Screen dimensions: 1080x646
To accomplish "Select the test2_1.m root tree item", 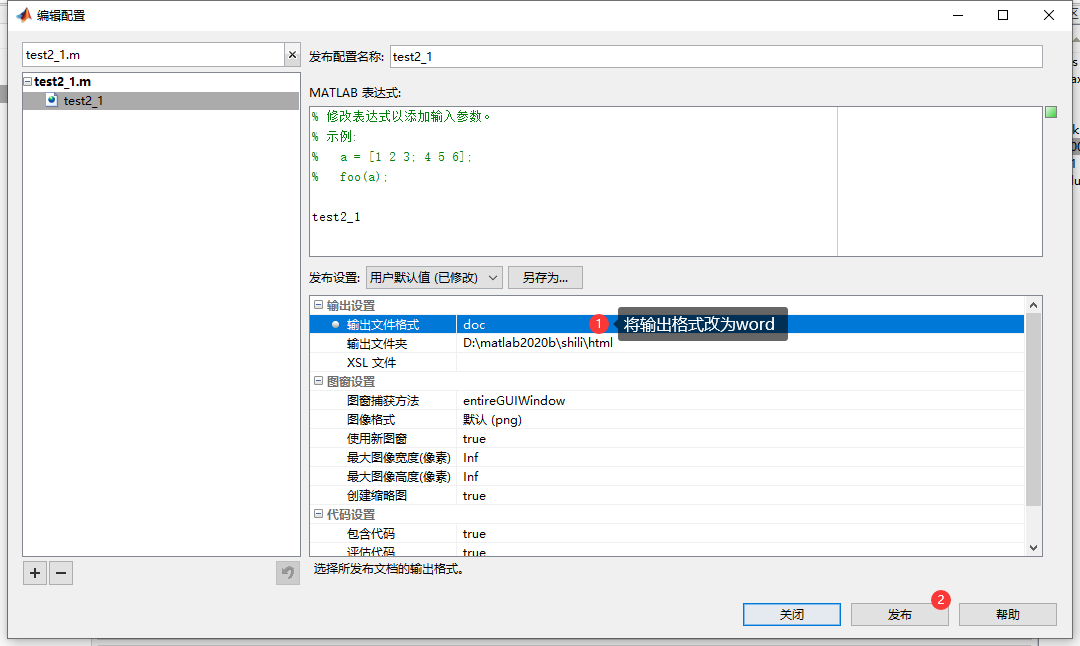I will (x=62, y=81).
